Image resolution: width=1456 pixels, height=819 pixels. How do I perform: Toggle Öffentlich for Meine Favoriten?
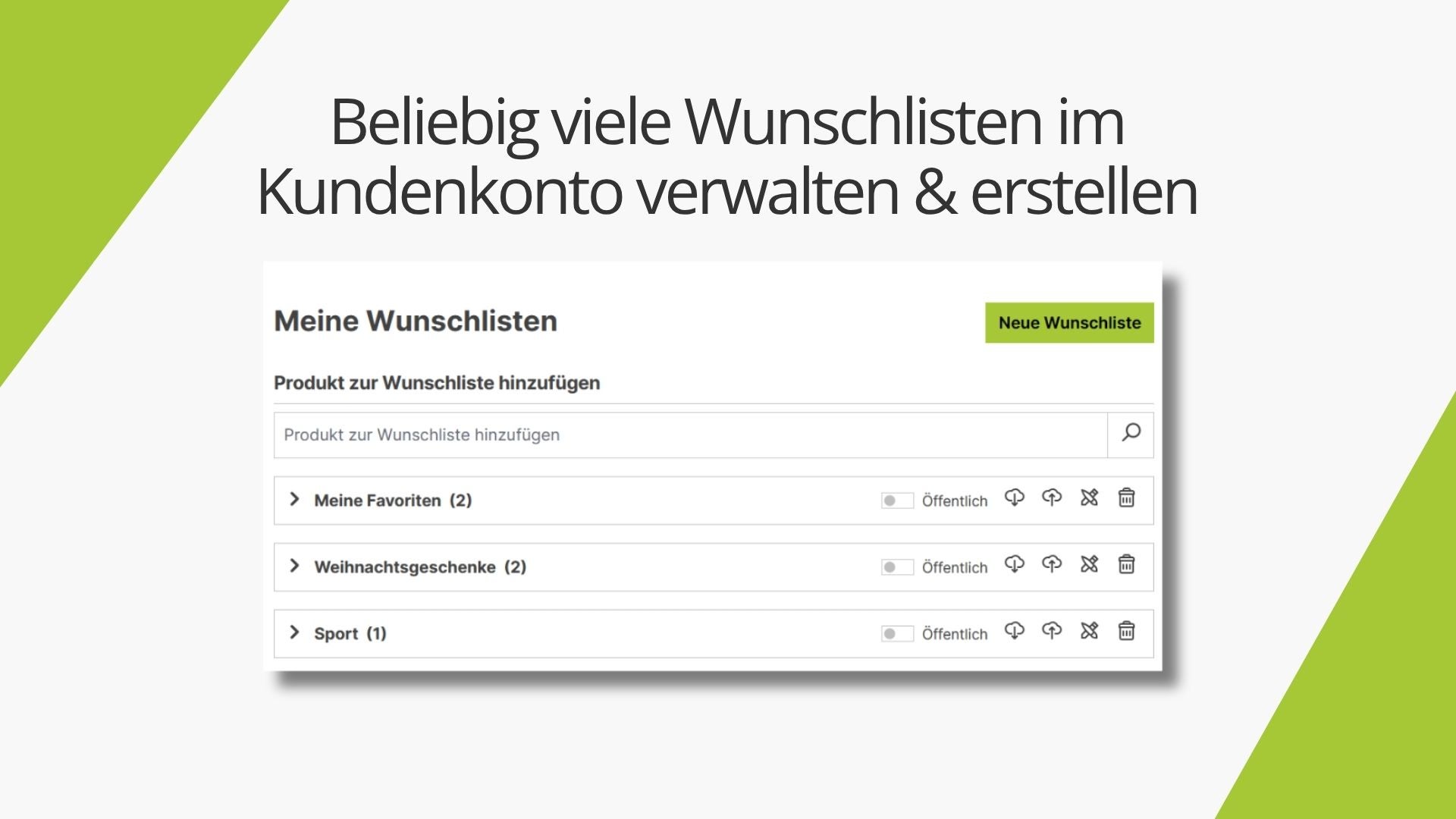[897, 500]
